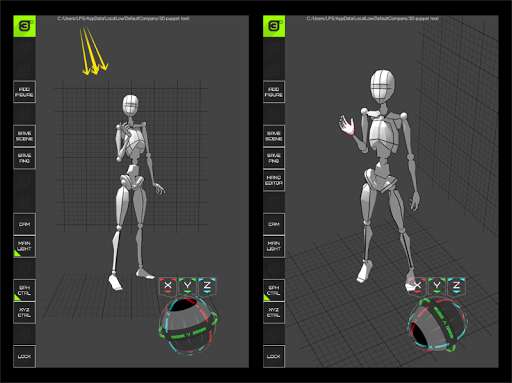Select Y axis button in left window
The height and width of the screenshot is (383, 512).
click(x=187, y=285)
